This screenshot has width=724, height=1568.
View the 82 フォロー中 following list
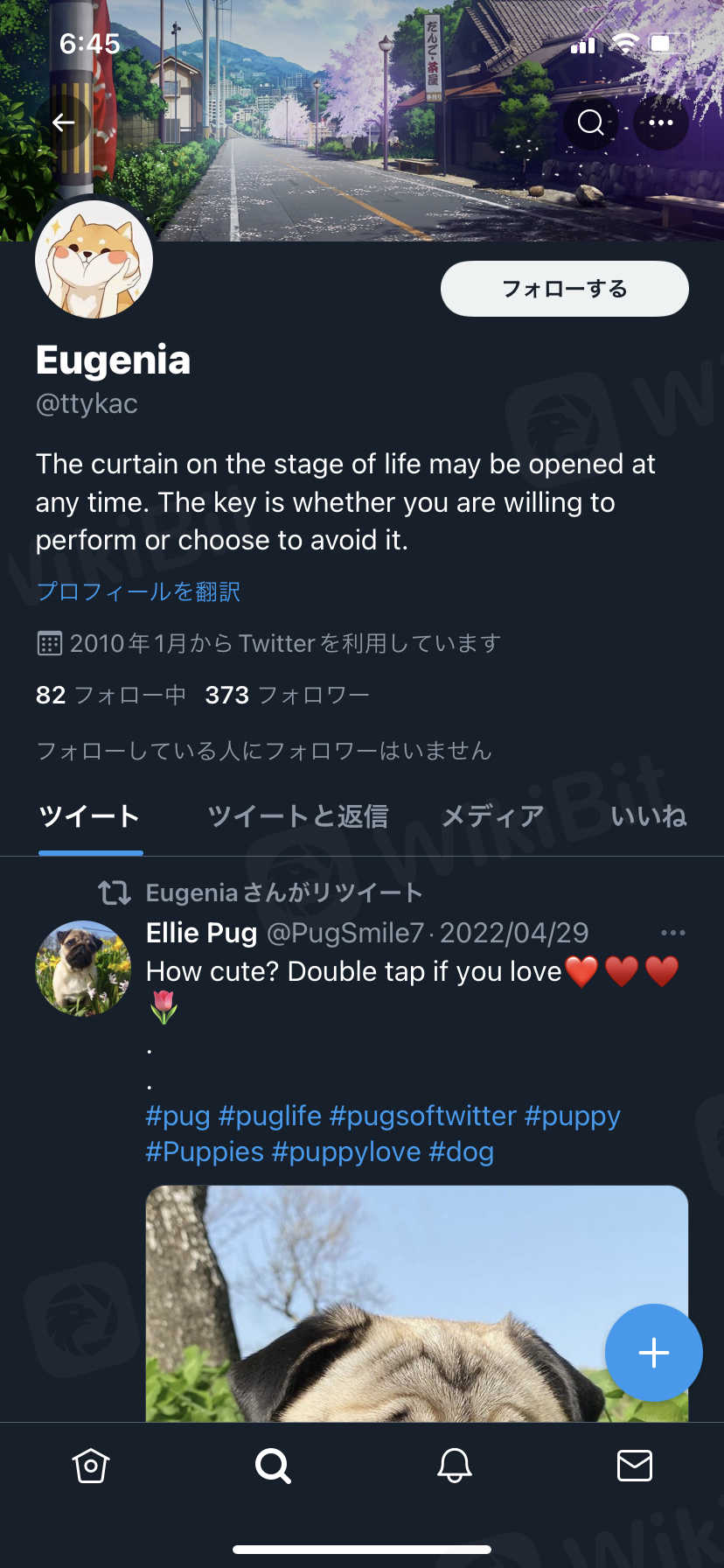(x=111, y=696)
